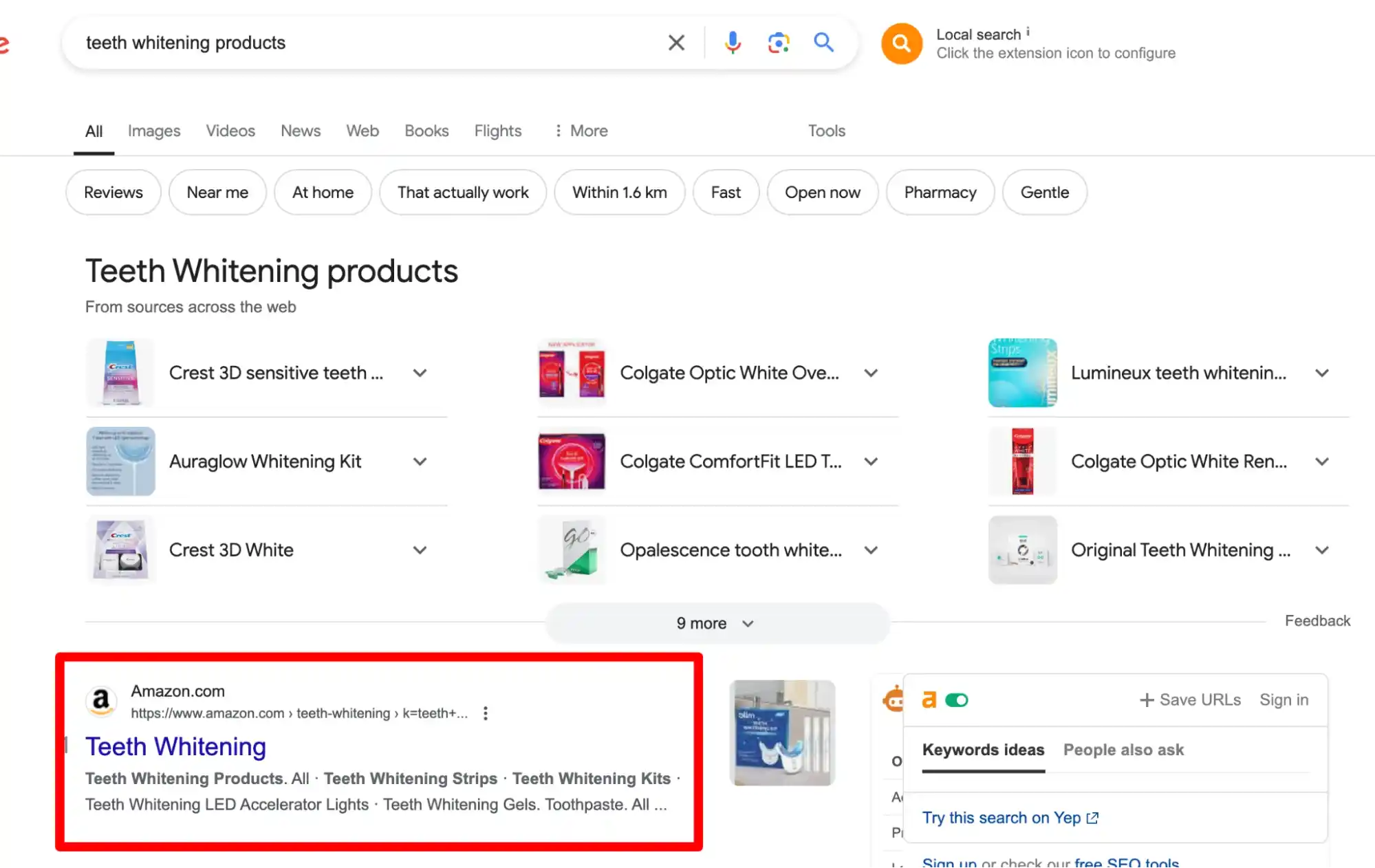This screenshot has height=868, width=1375.
Task: Open the Colgate Optic White Ove... thumbnail
Action: [x=572, y=373]
